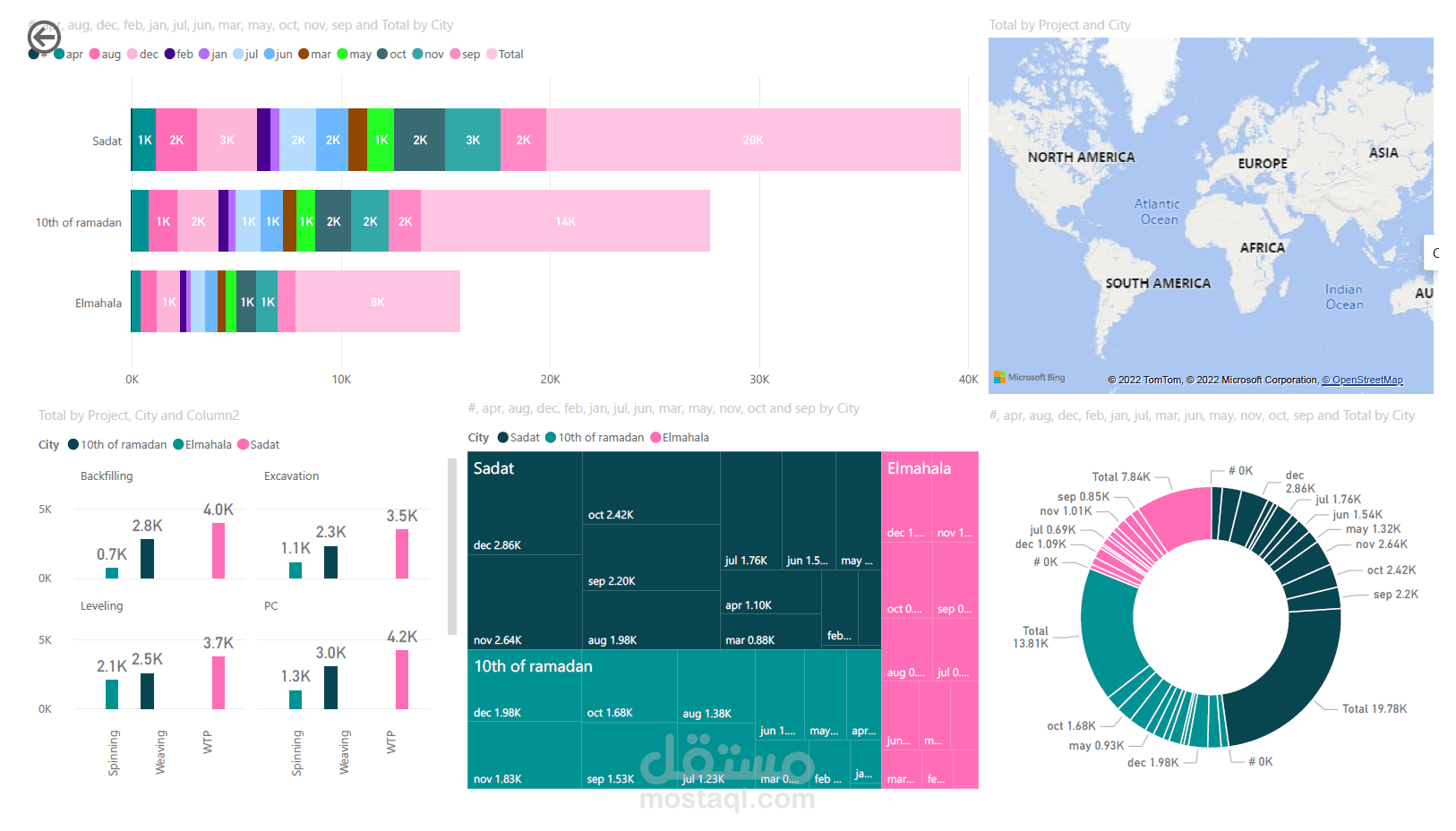Viewport: 1456px width, 831px height.
Task: Select Elmahala in Total by Project legend
Action: pos(202,444)
